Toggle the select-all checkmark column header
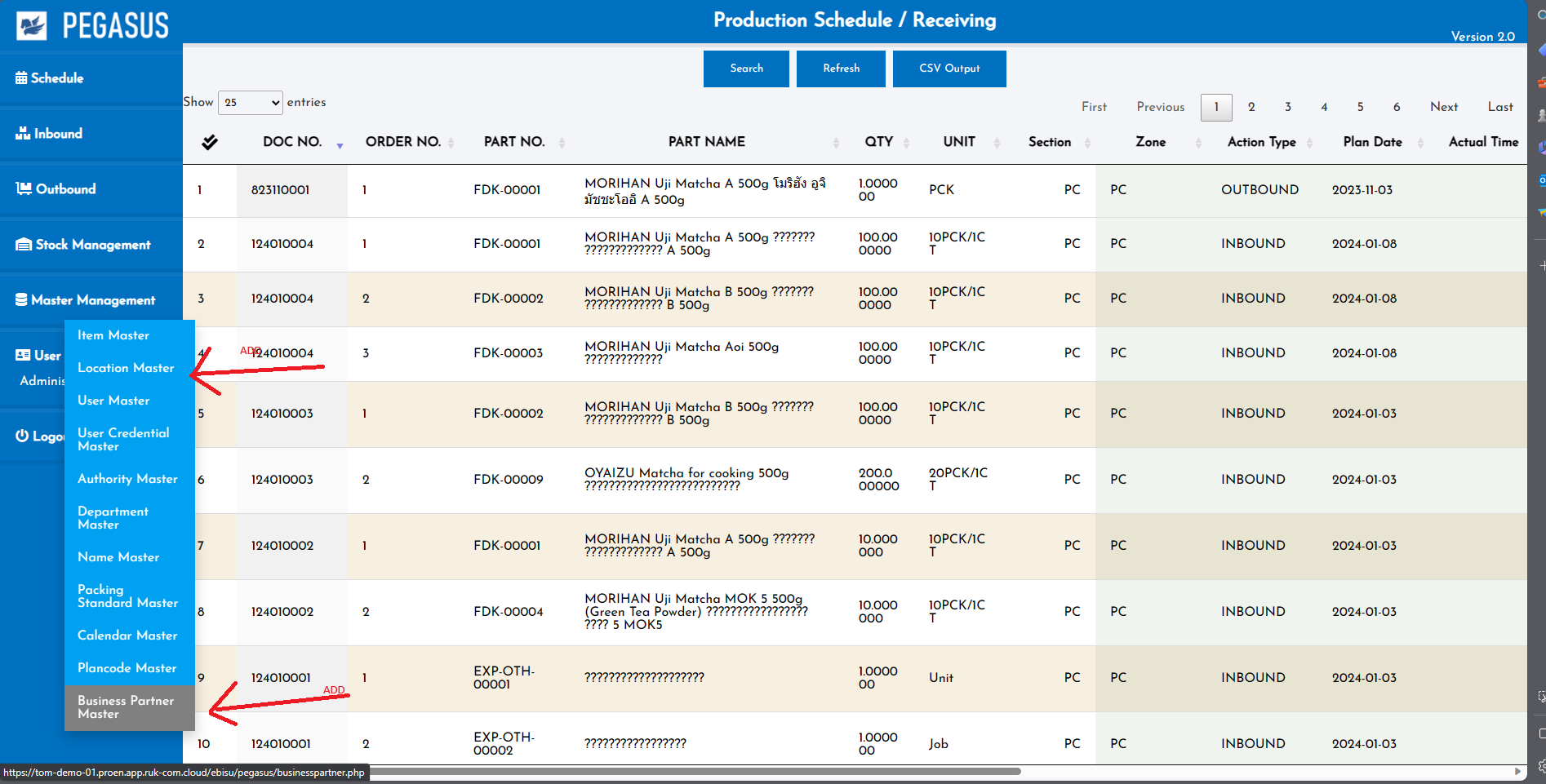This screenshot has width=1546, height=784. click(x=210, y=143)
